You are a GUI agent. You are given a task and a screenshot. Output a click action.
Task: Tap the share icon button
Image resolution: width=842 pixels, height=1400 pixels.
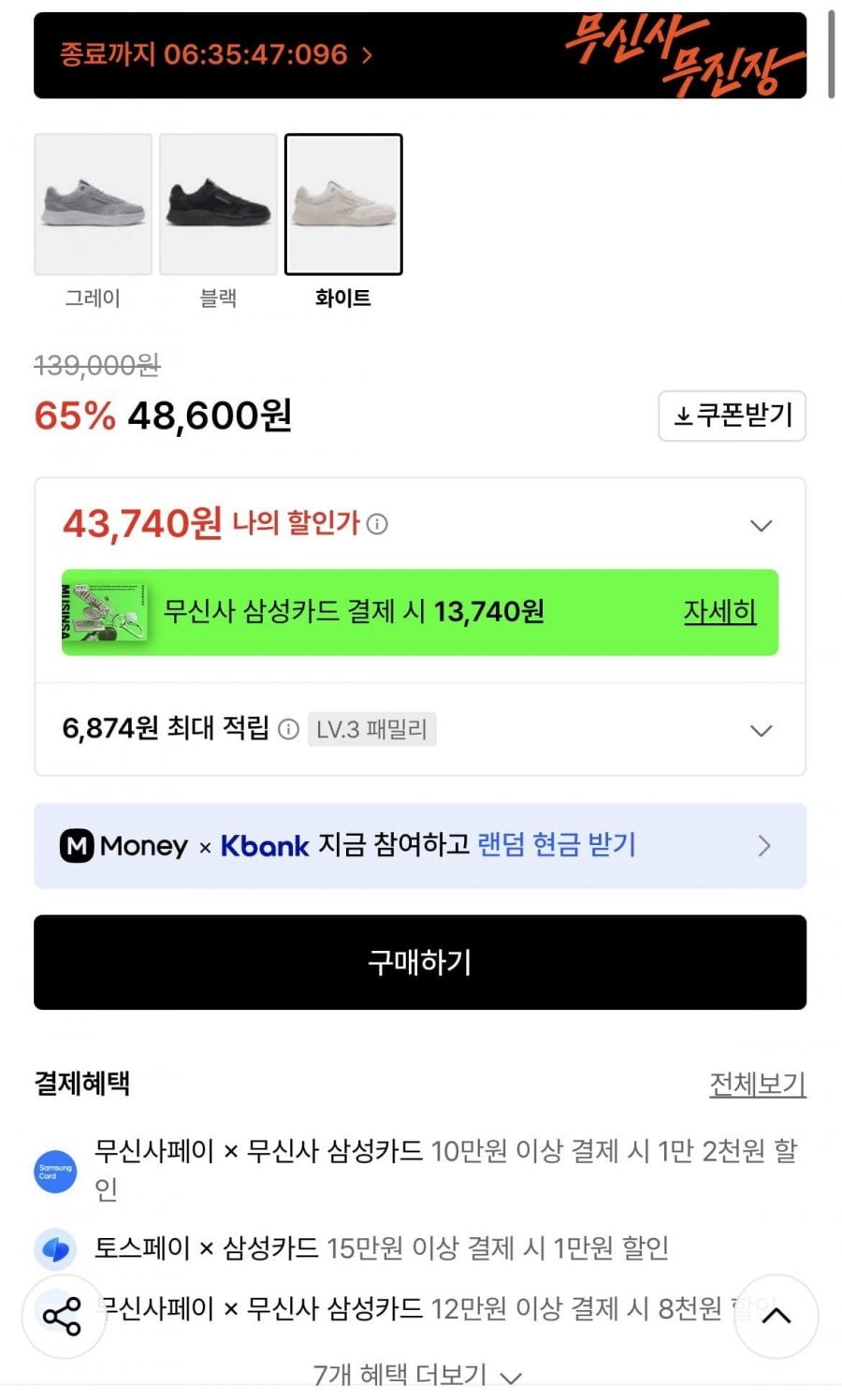[63, 1316]
